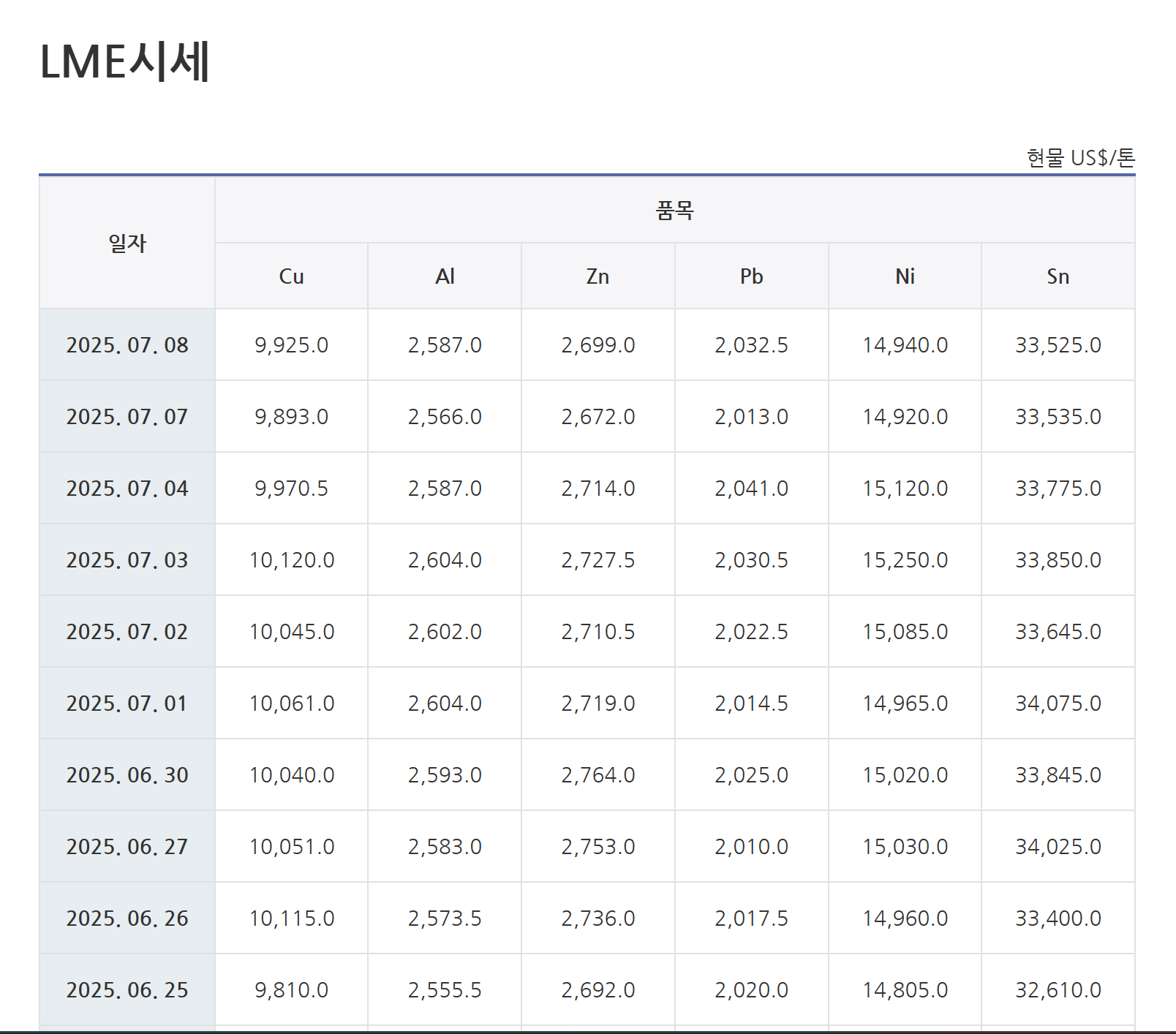1176x1034 pixels.
Task: Click the Cu price 9,925.0
Action: click(x=291, y=345)
